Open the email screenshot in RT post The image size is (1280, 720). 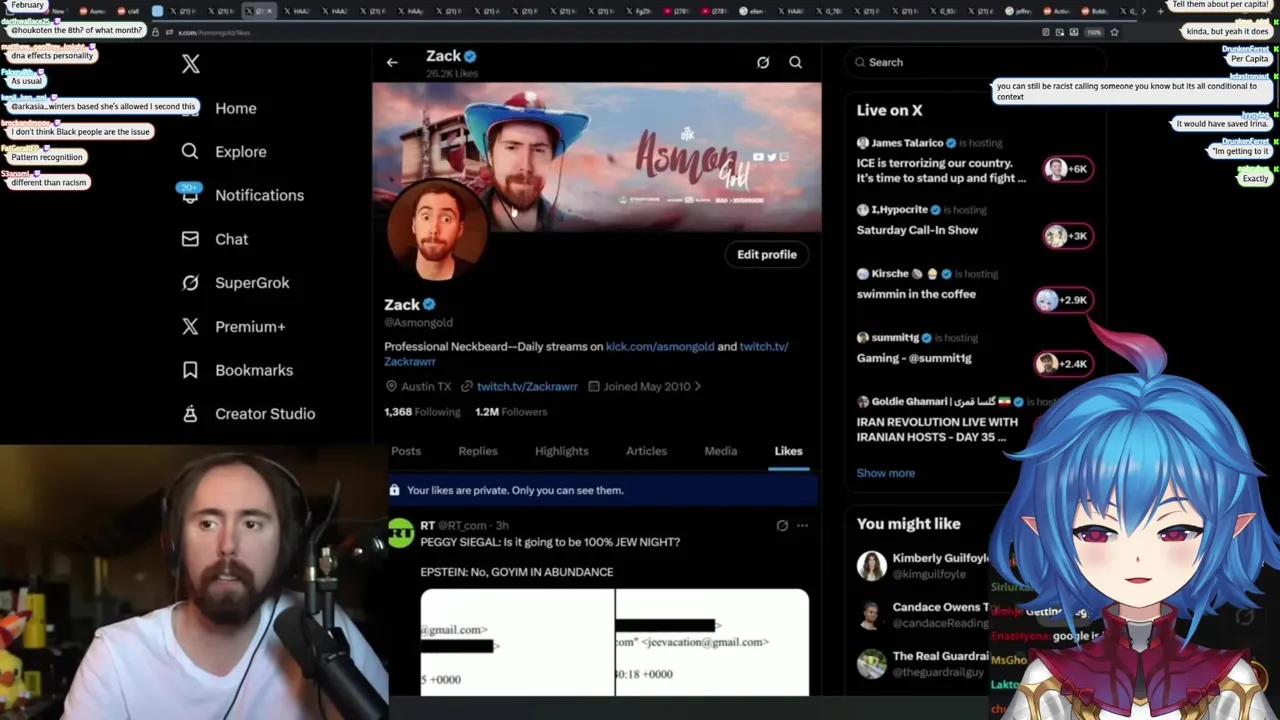(x=614, y=642)
